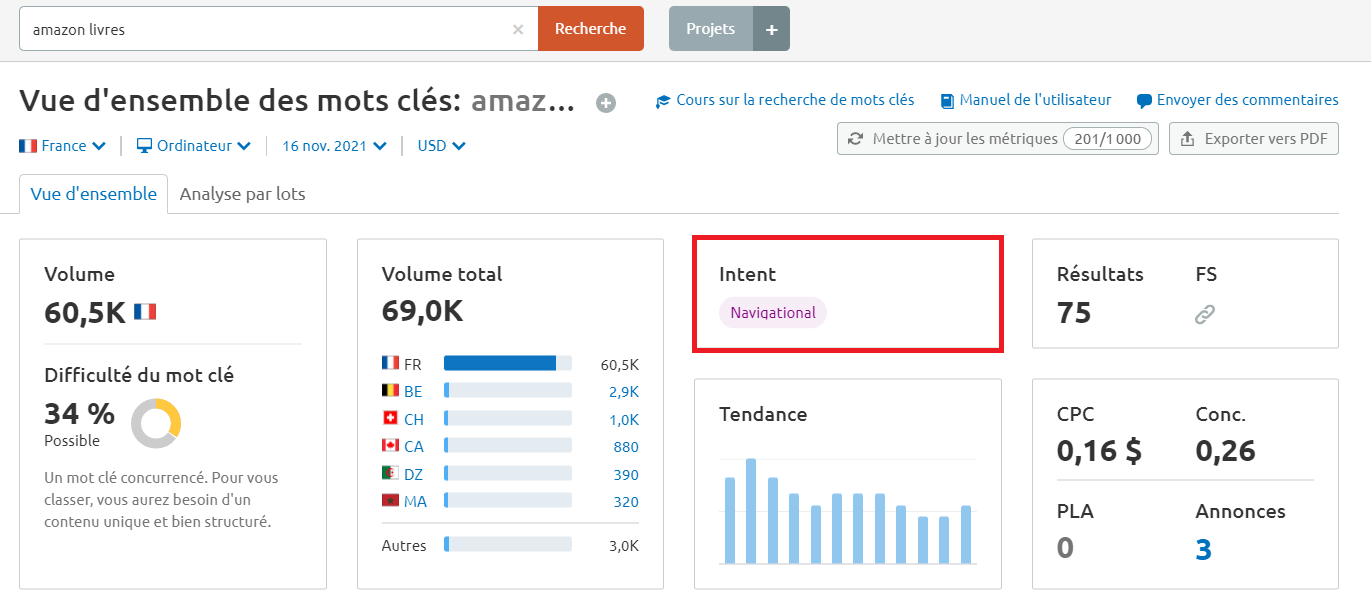The height and width of the screenshot is (602, 1371).
Task: Click the graduation cap icon for keyword research course
Action: point(661,100)
